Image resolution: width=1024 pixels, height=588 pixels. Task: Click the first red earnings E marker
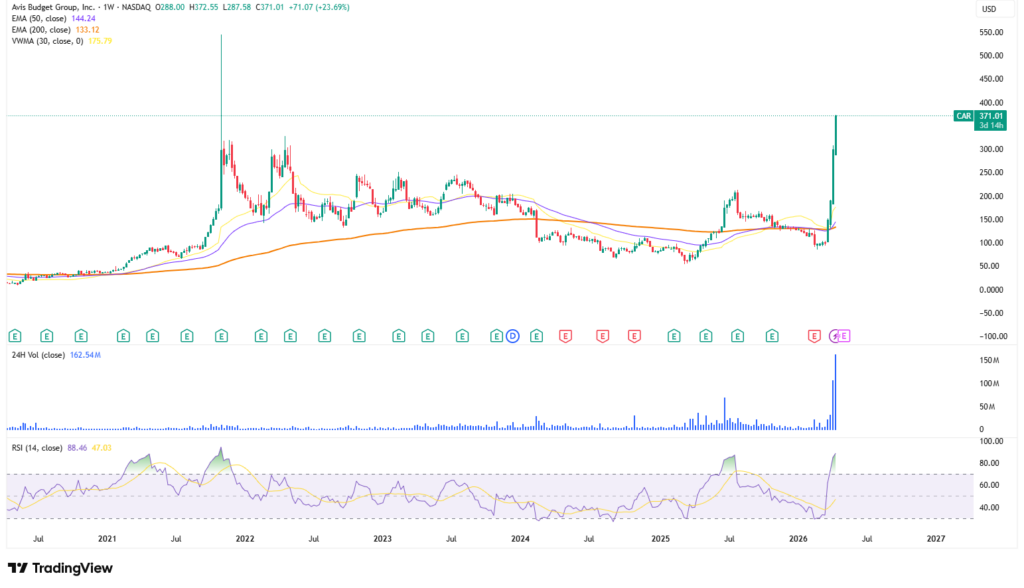565,335
